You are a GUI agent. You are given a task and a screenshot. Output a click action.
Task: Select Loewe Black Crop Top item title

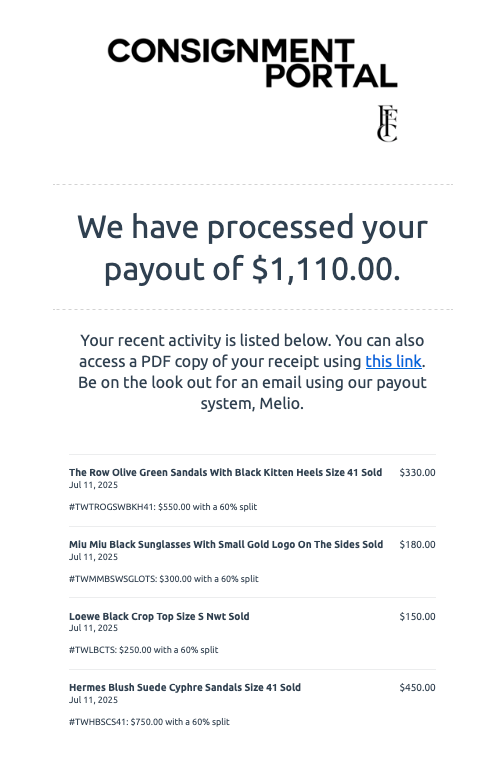pos(159,616)
